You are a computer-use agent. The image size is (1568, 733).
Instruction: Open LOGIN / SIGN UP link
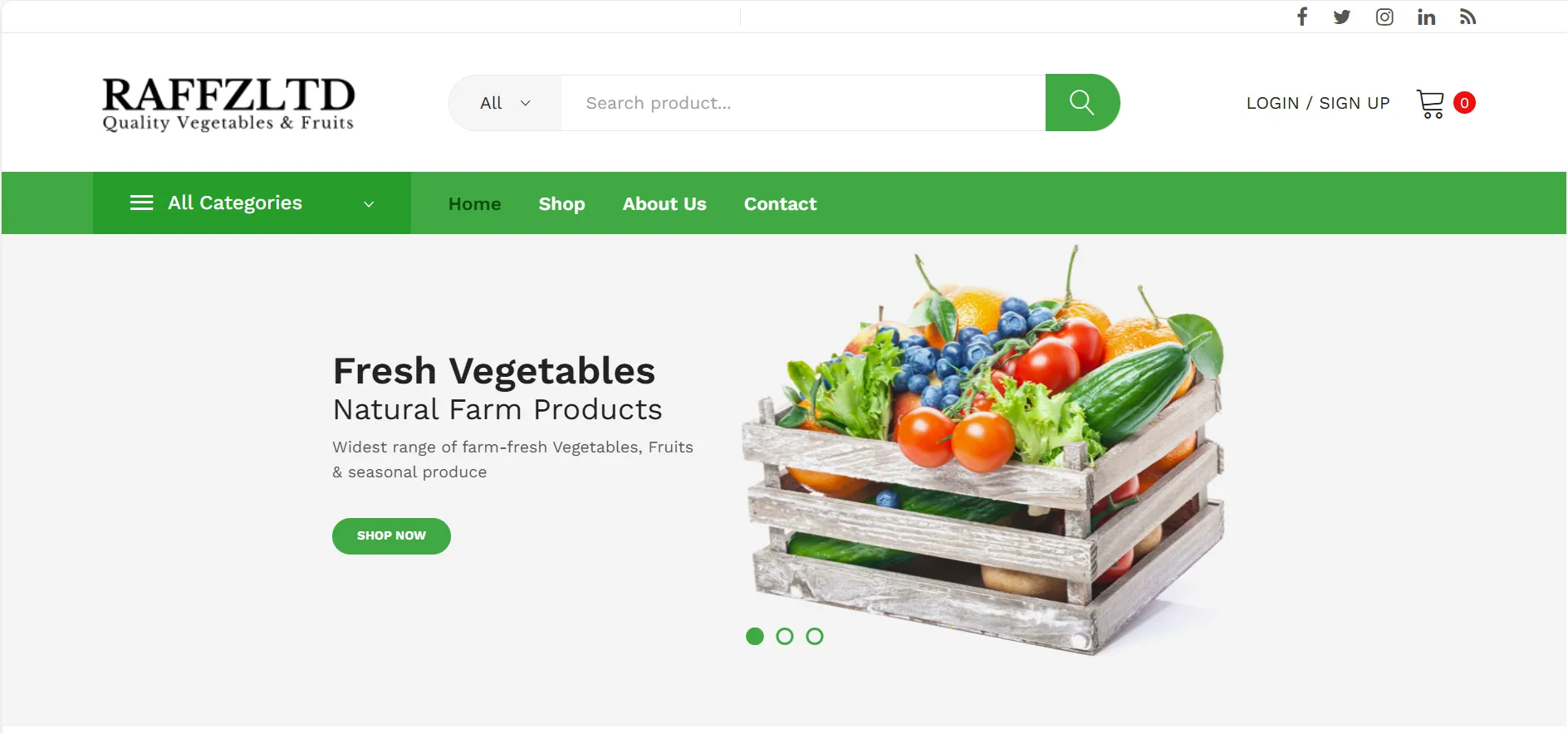[x=1318, y=103]
